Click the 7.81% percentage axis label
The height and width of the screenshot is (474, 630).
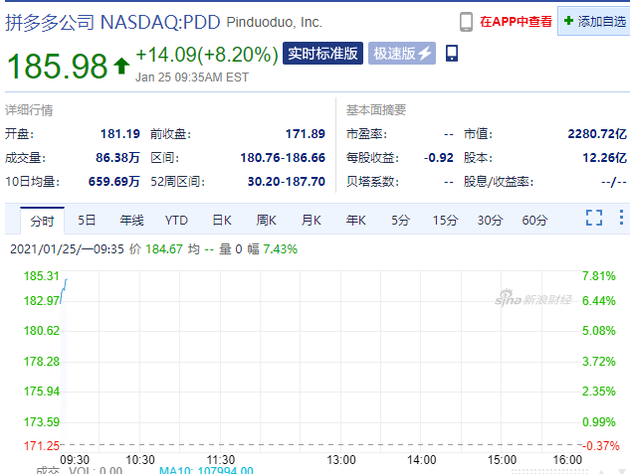click(x=599, y=276)
